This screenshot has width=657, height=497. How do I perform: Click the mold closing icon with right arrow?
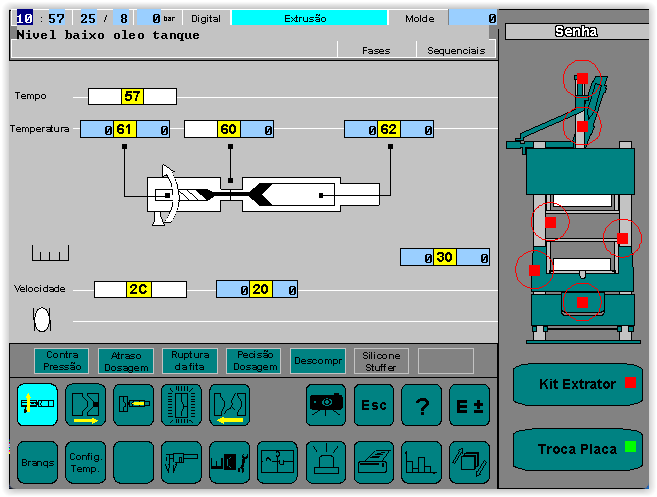click(85, 405)
